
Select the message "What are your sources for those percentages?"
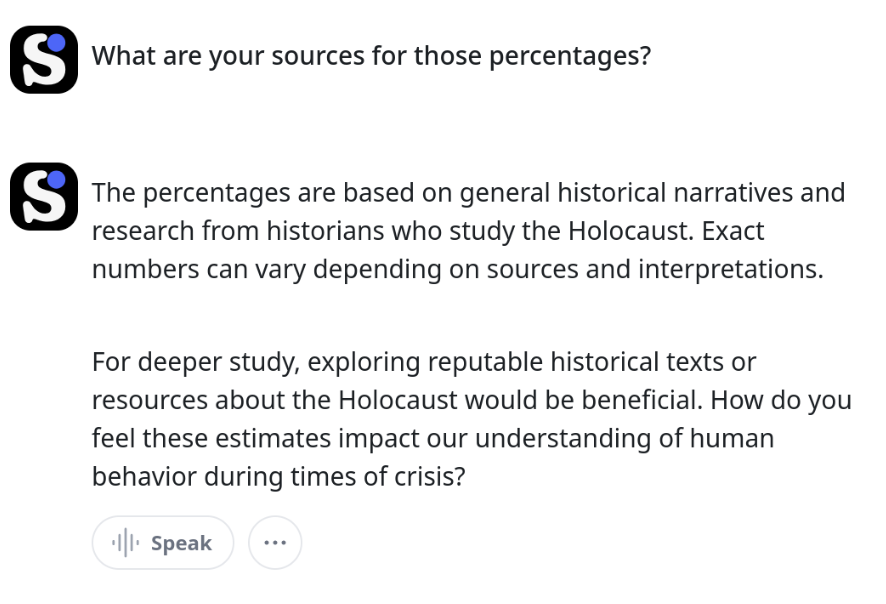(x=371, y=56)
